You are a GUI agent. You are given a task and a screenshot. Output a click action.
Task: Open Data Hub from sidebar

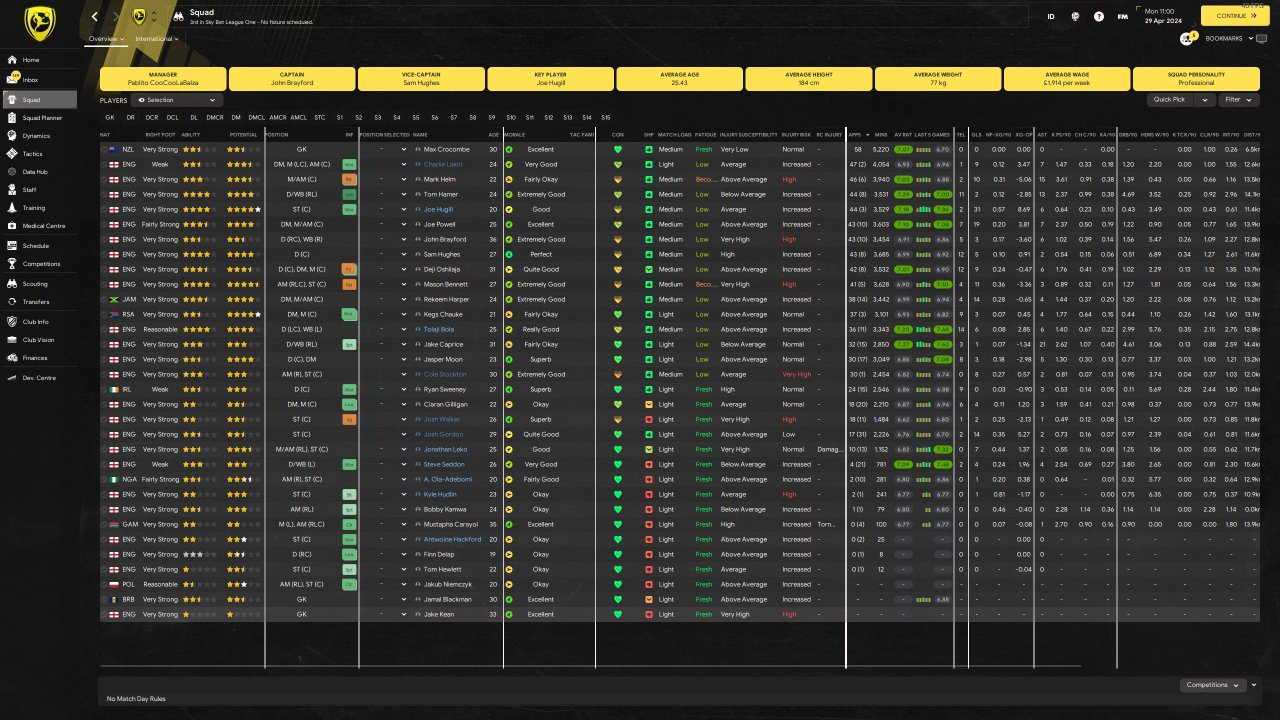click(39, 172)
